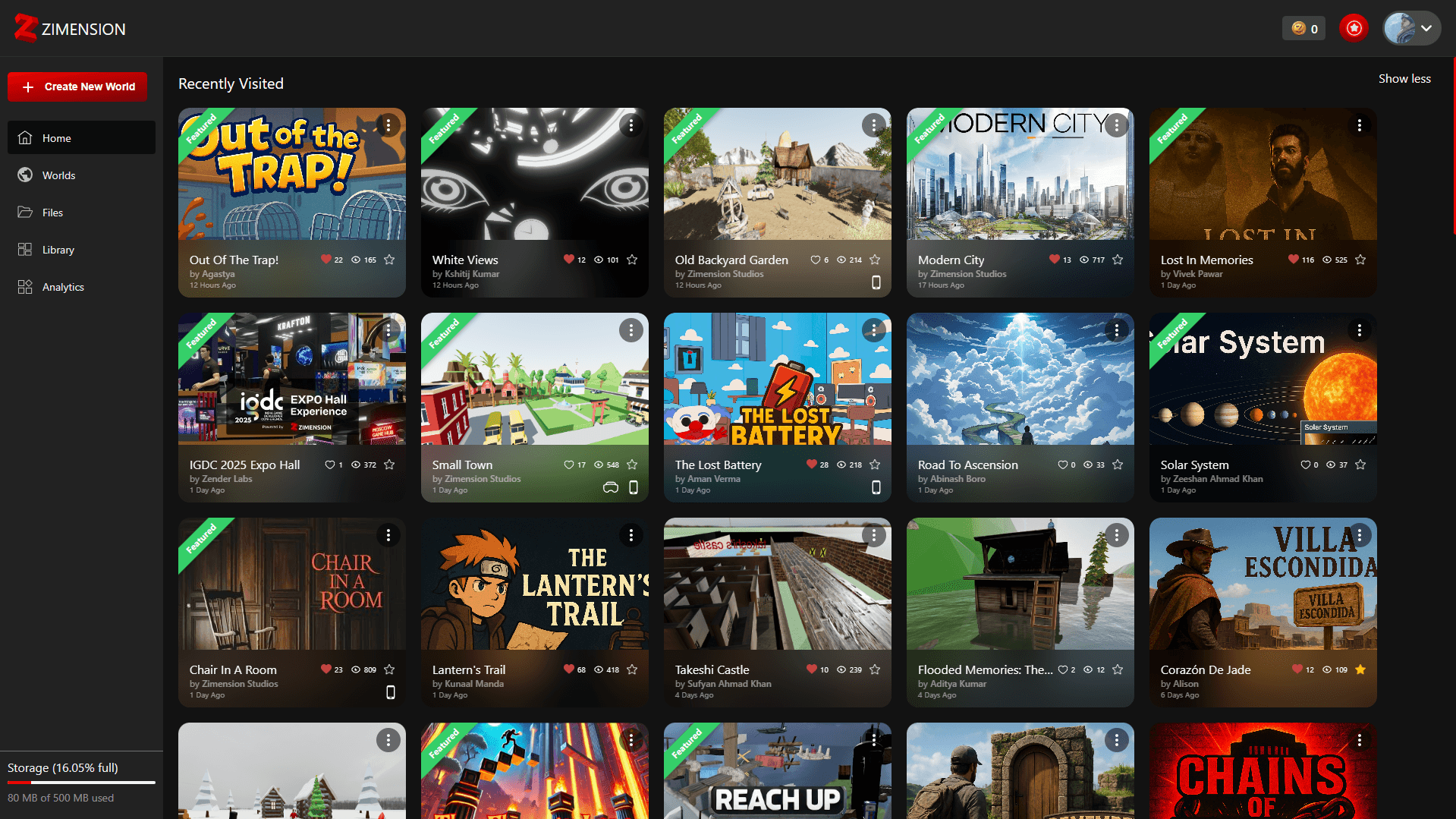Favorite Old Backyard Garden with star
Screen dimensions: 1456x819
[x=875, y=260]
